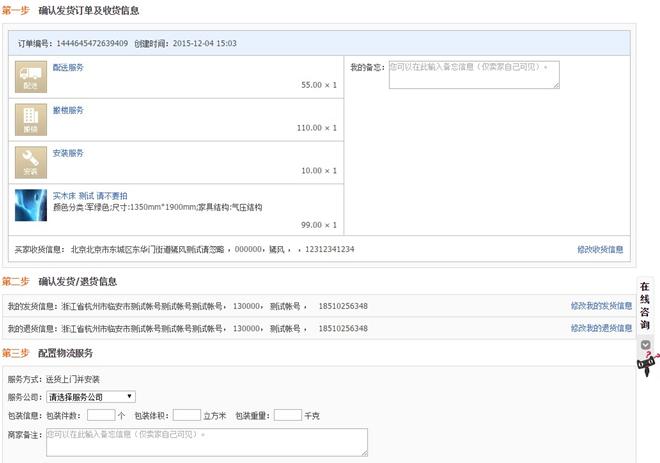Click price 55.00 × 1
This screenshot has height=463, width=660.
[x=319, y=85]
